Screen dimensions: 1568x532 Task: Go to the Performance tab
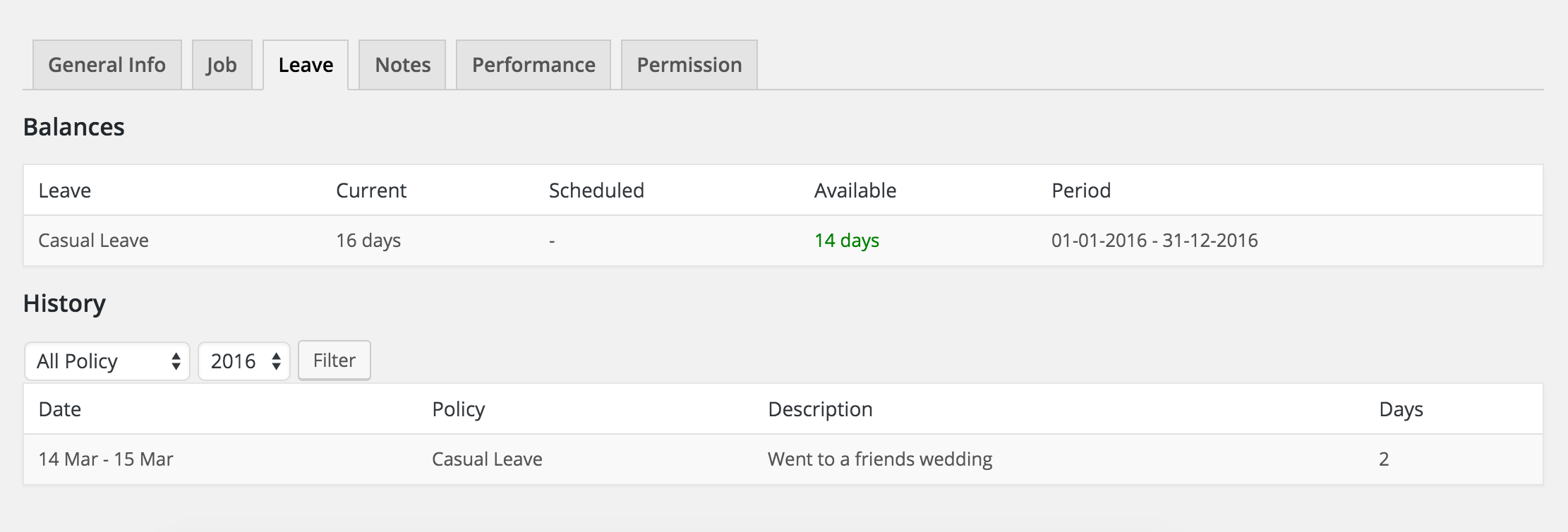coord(533,65)
